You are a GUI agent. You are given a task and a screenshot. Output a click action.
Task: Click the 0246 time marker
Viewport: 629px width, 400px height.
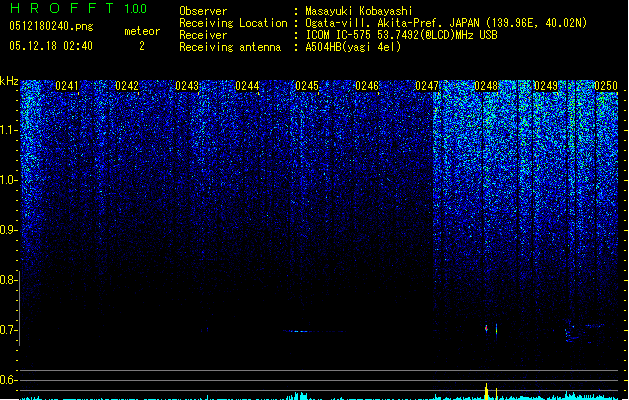pos(367,86)
